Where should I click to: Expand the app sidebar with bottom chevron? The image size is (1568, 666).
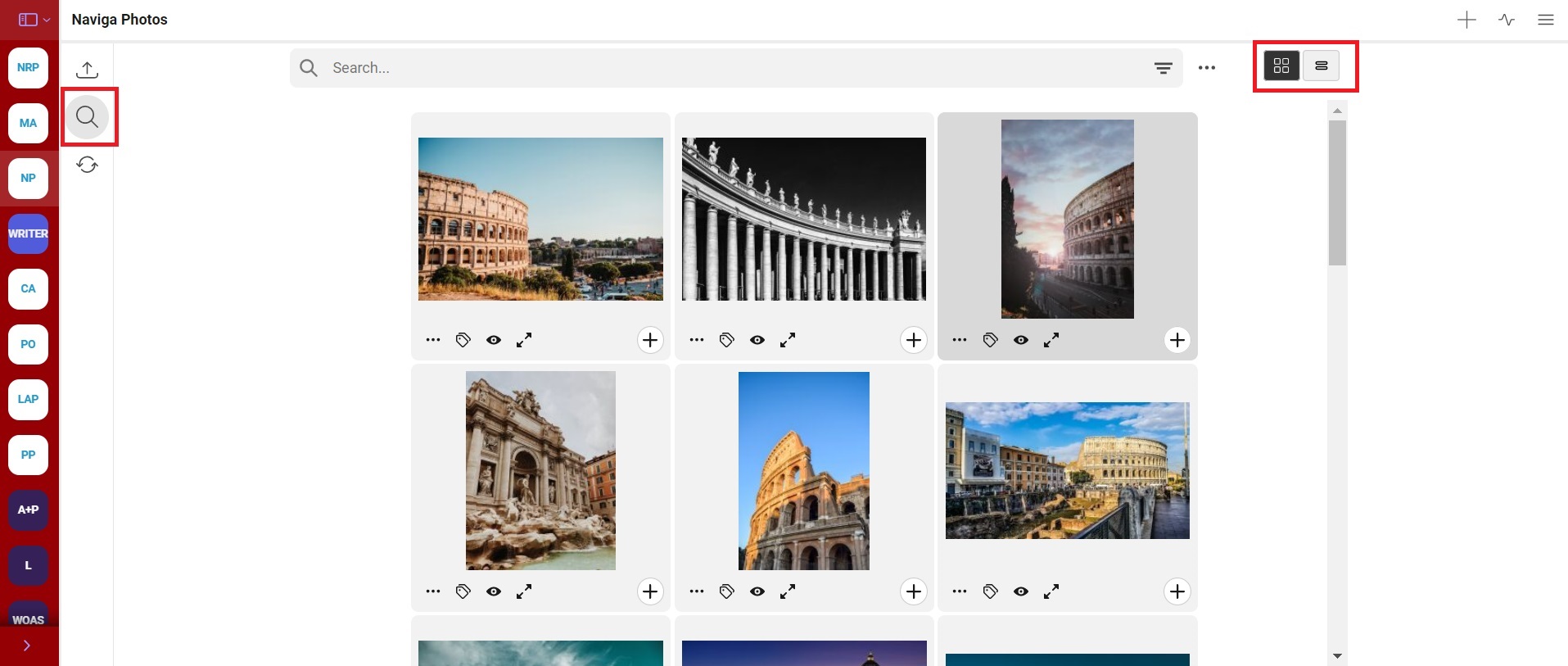click(x=27, y=646)
